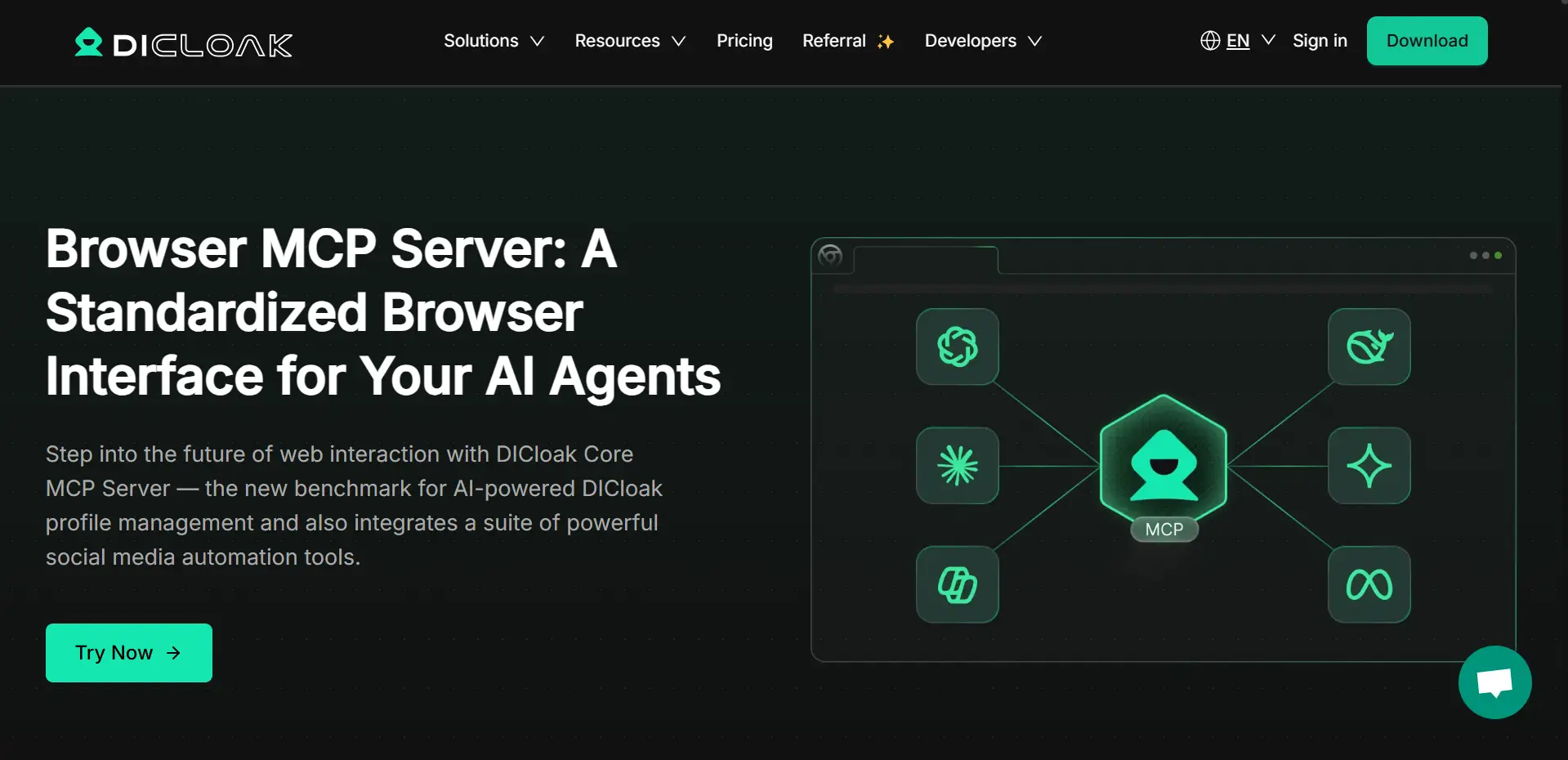
Task: Click the Meta infinity icon tile
Action: point(1369,584)
